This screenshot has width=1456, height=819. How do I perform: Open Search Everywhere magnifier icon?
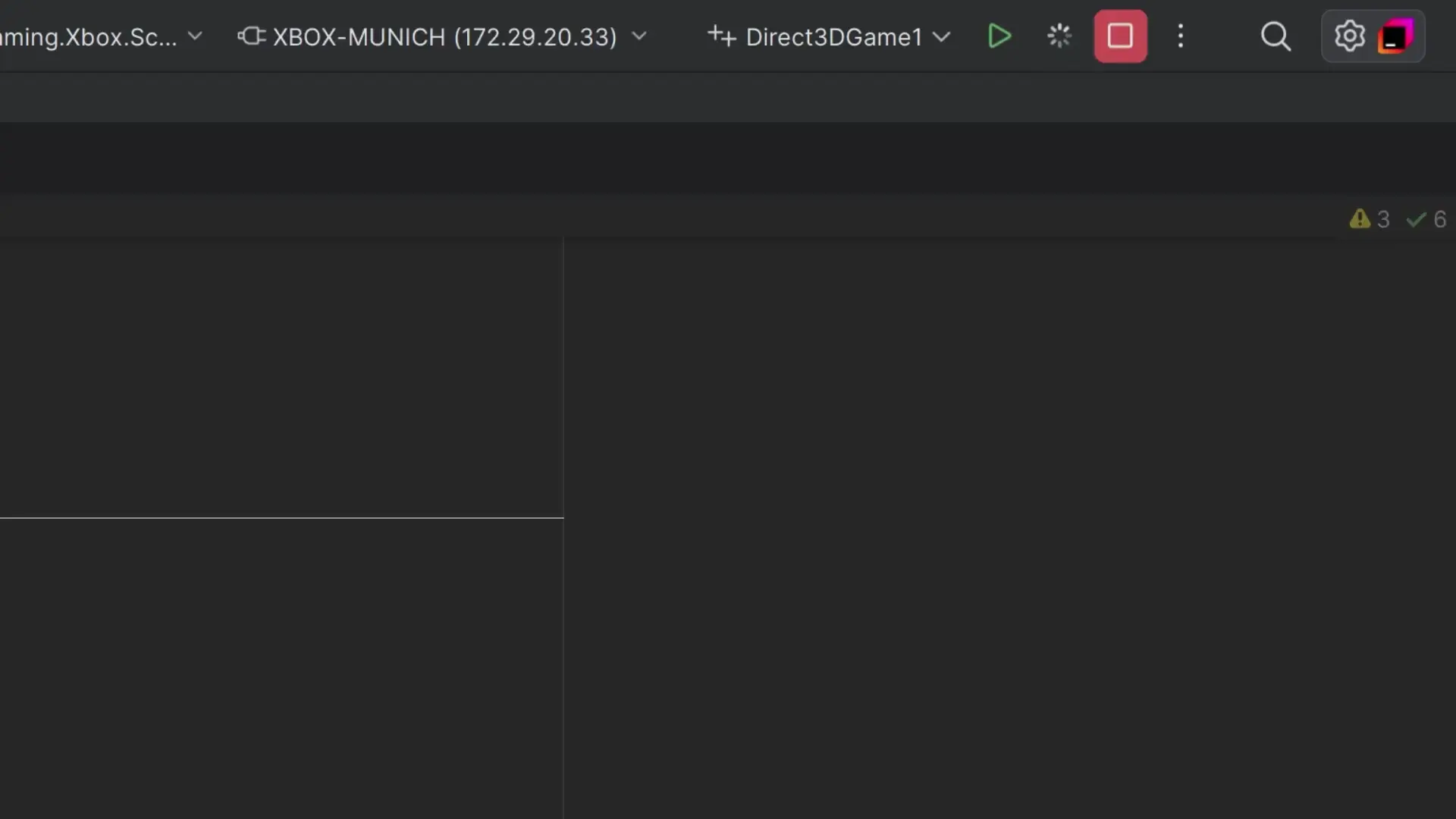pyautogui.click(x=1276, y=36)
